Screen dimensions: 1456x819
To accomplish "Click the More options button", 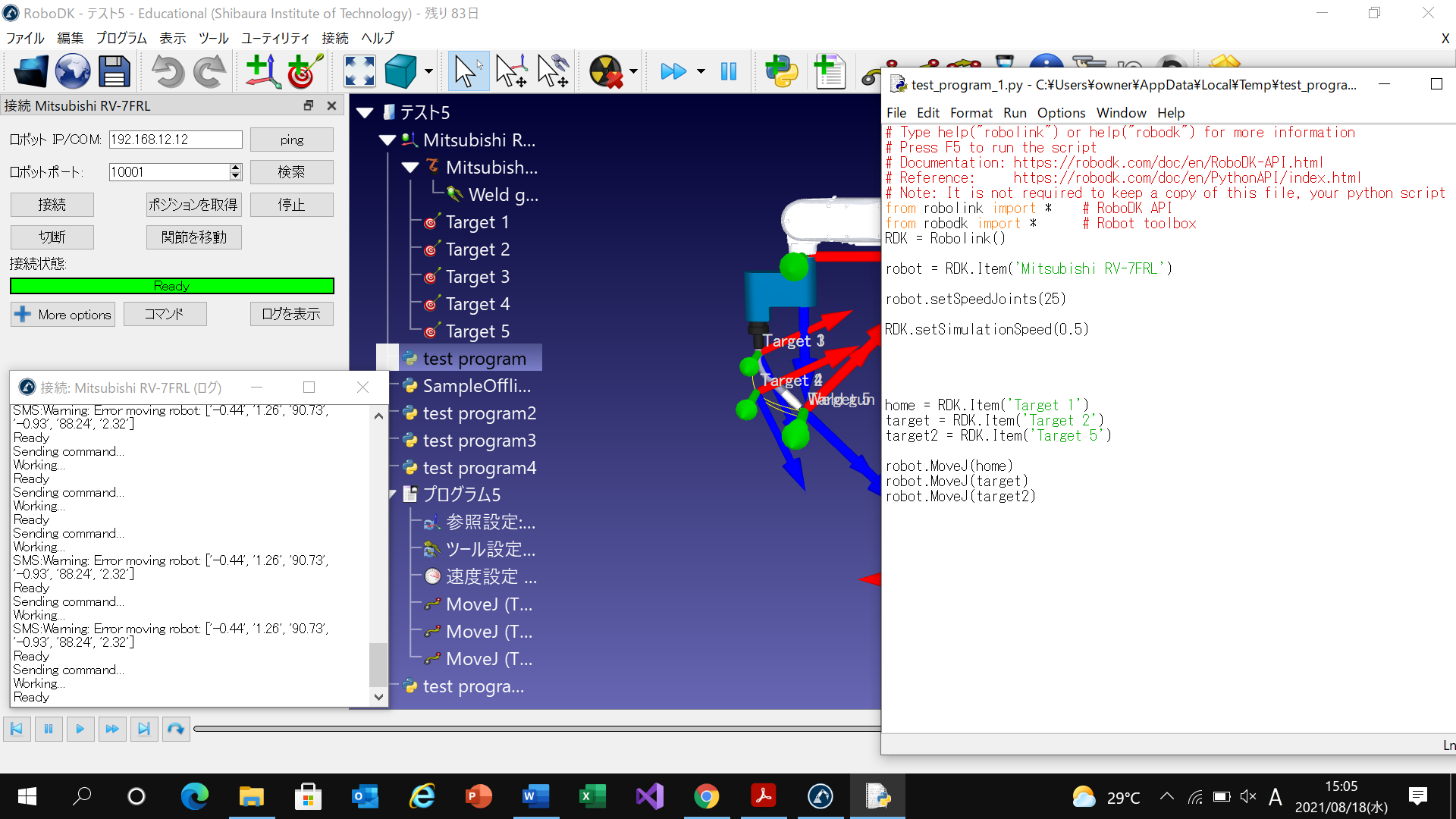I will click(63, 314).
